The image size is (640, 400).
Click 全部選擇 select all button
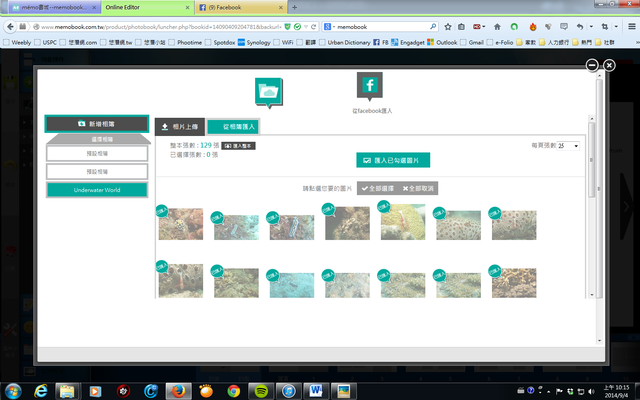tap(378, 189)
